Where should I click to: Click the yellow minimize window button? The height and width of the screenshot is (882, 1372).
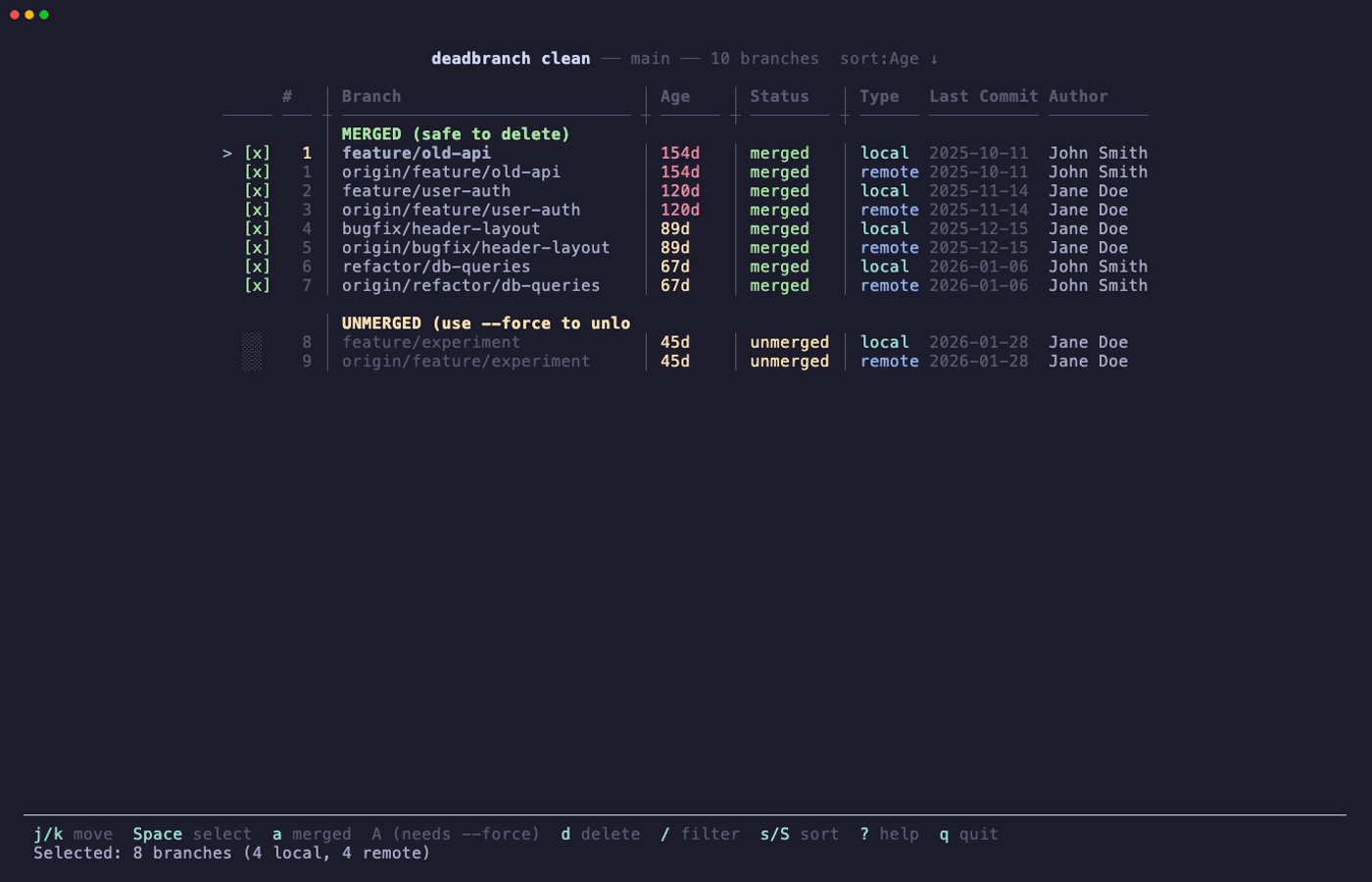pos(29,15)
